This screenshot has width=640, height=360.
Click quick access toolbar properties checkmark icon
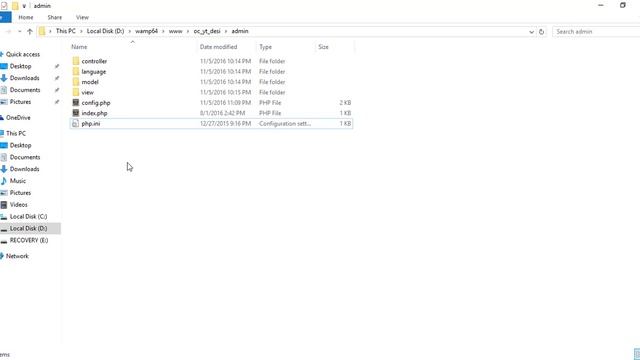point(4,6)
